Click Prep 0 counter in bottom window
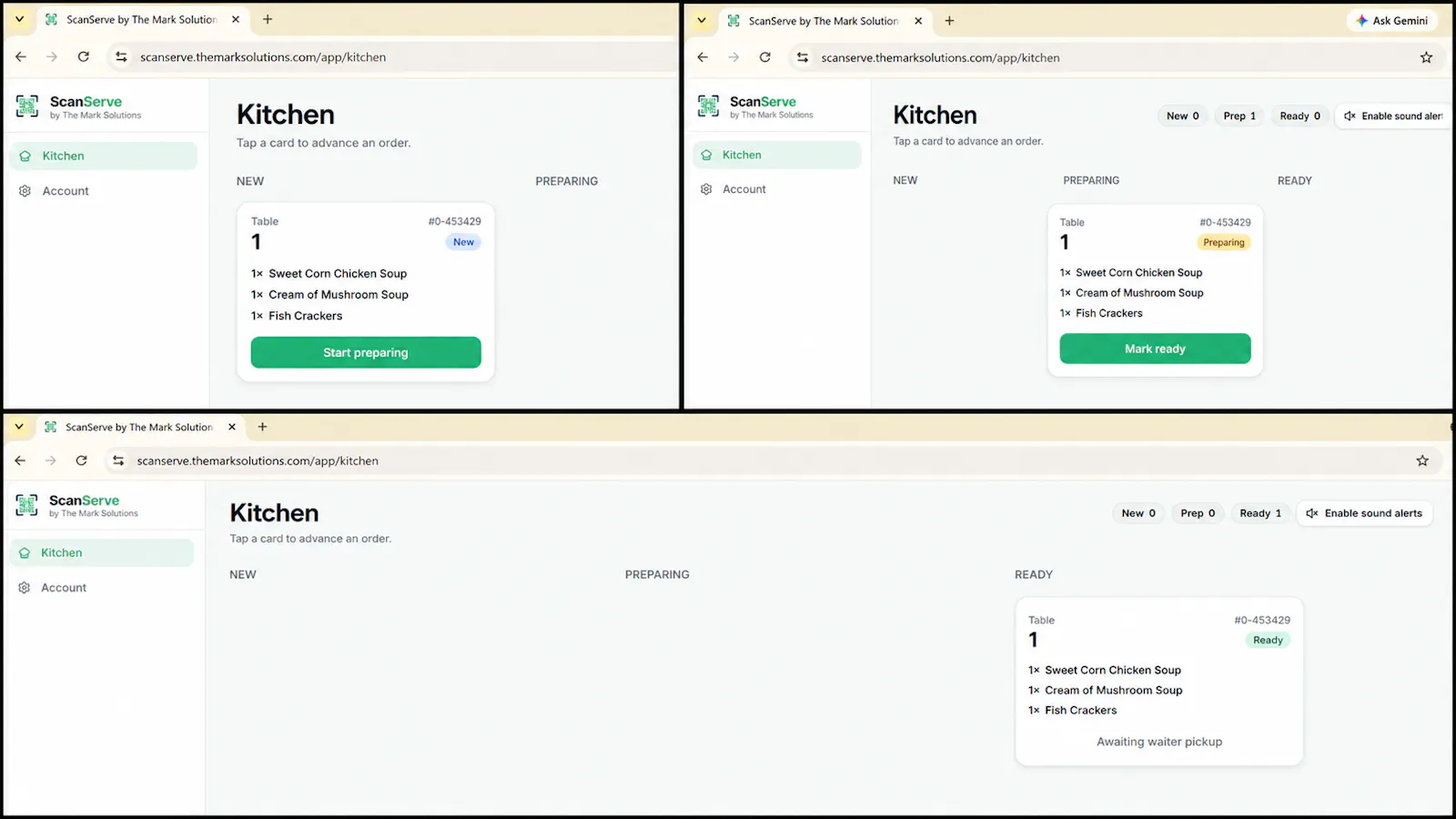Image resolution: width=1456 pixels, height=819 pixels. pos(1198,513)
